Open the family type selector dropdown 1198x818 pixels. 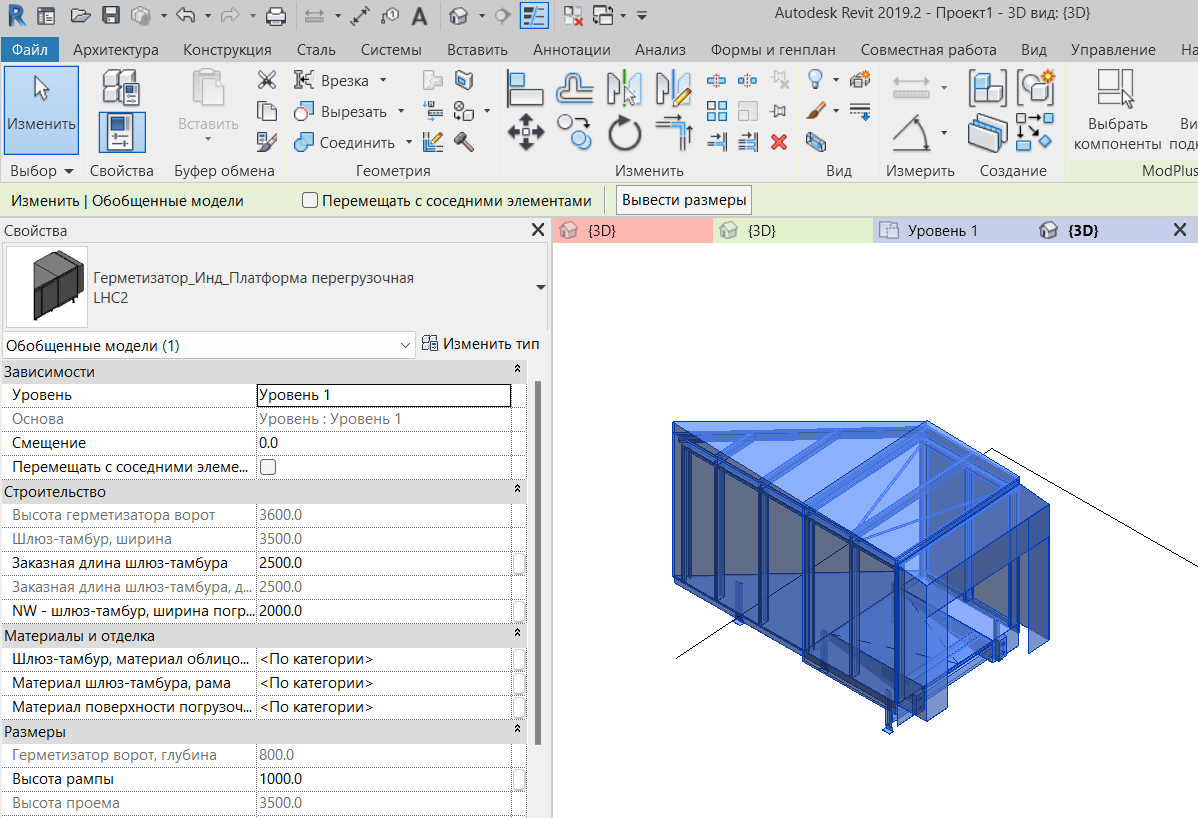(x=541, y=287)
